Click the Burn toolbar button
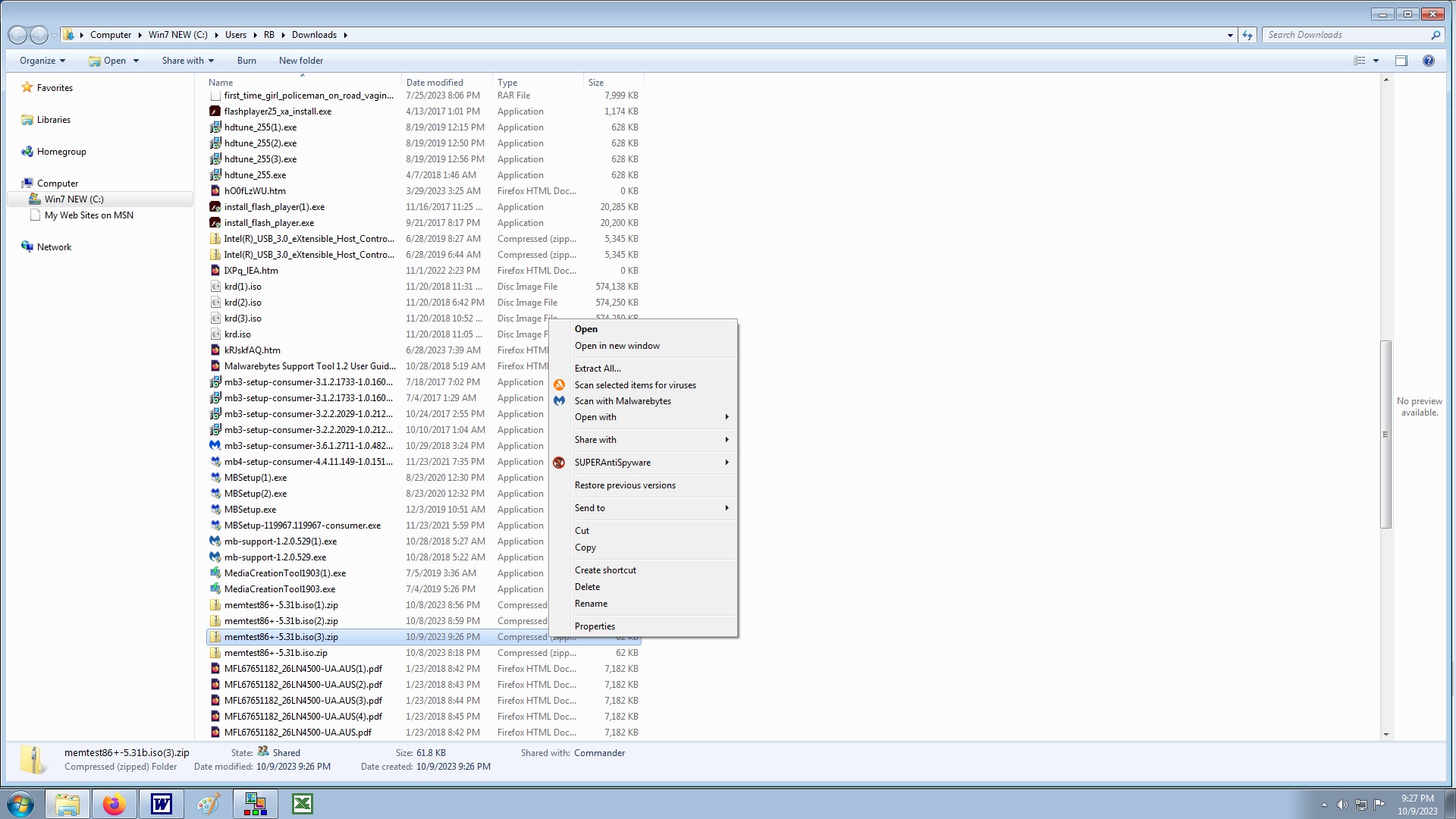 click(x=246, y=61)
